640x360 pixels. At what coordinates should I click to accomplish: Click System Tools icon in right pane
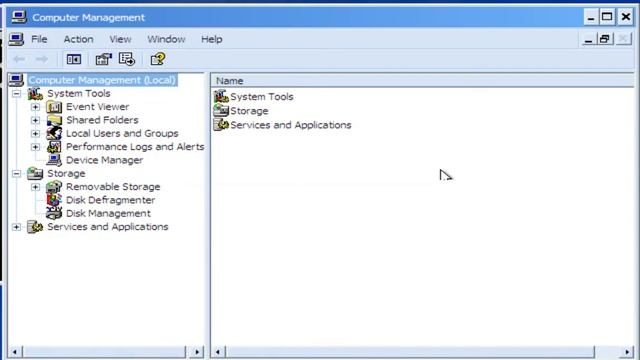[221, 97]
